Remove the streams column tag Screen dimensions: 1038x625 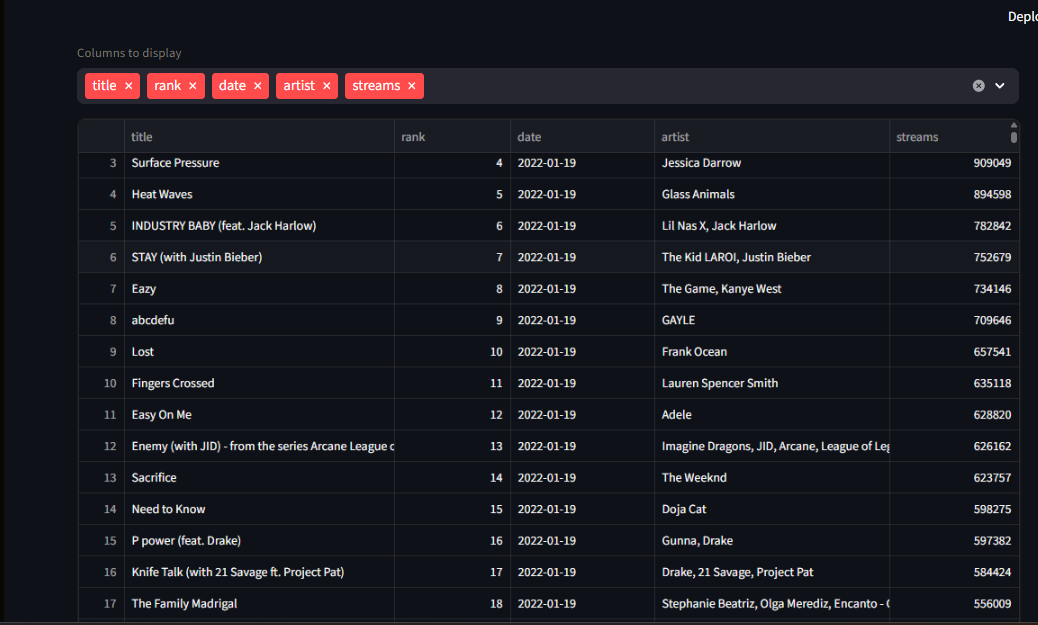(411, 86)
